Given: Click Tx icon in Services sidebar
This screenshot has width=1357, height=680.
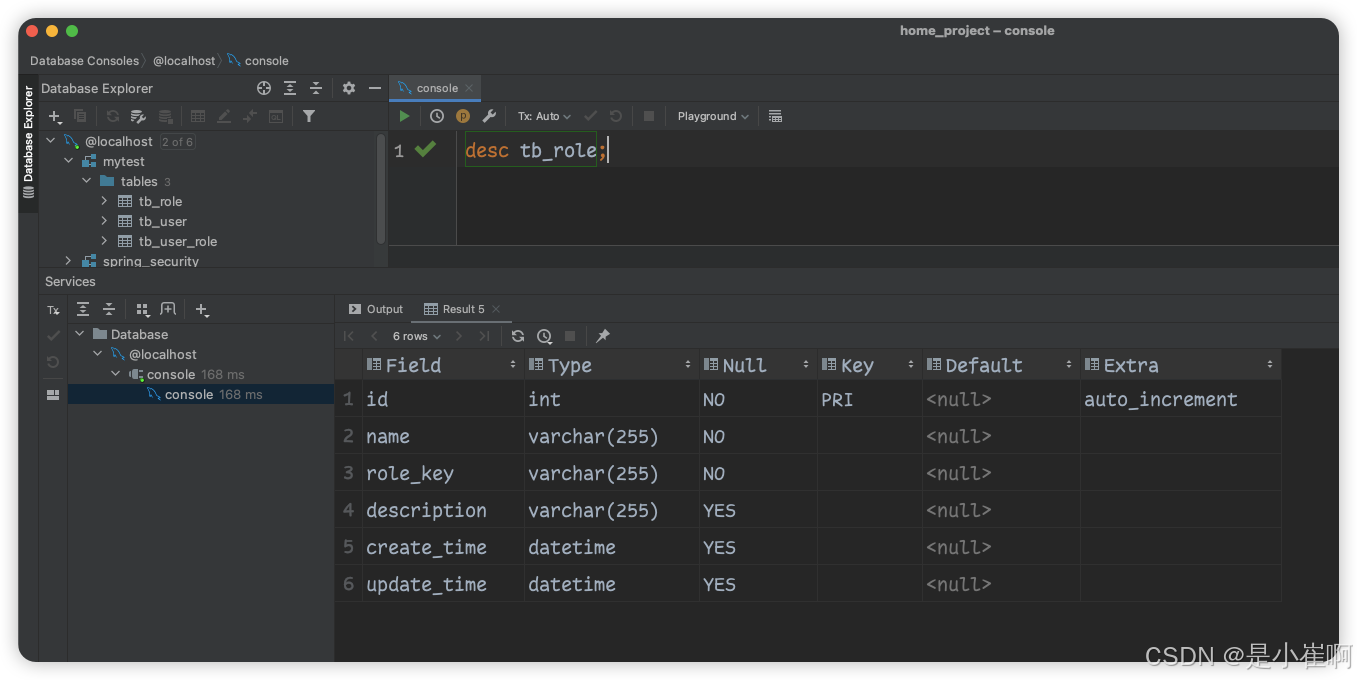Looking at the screenshot, I should [54, 310].
